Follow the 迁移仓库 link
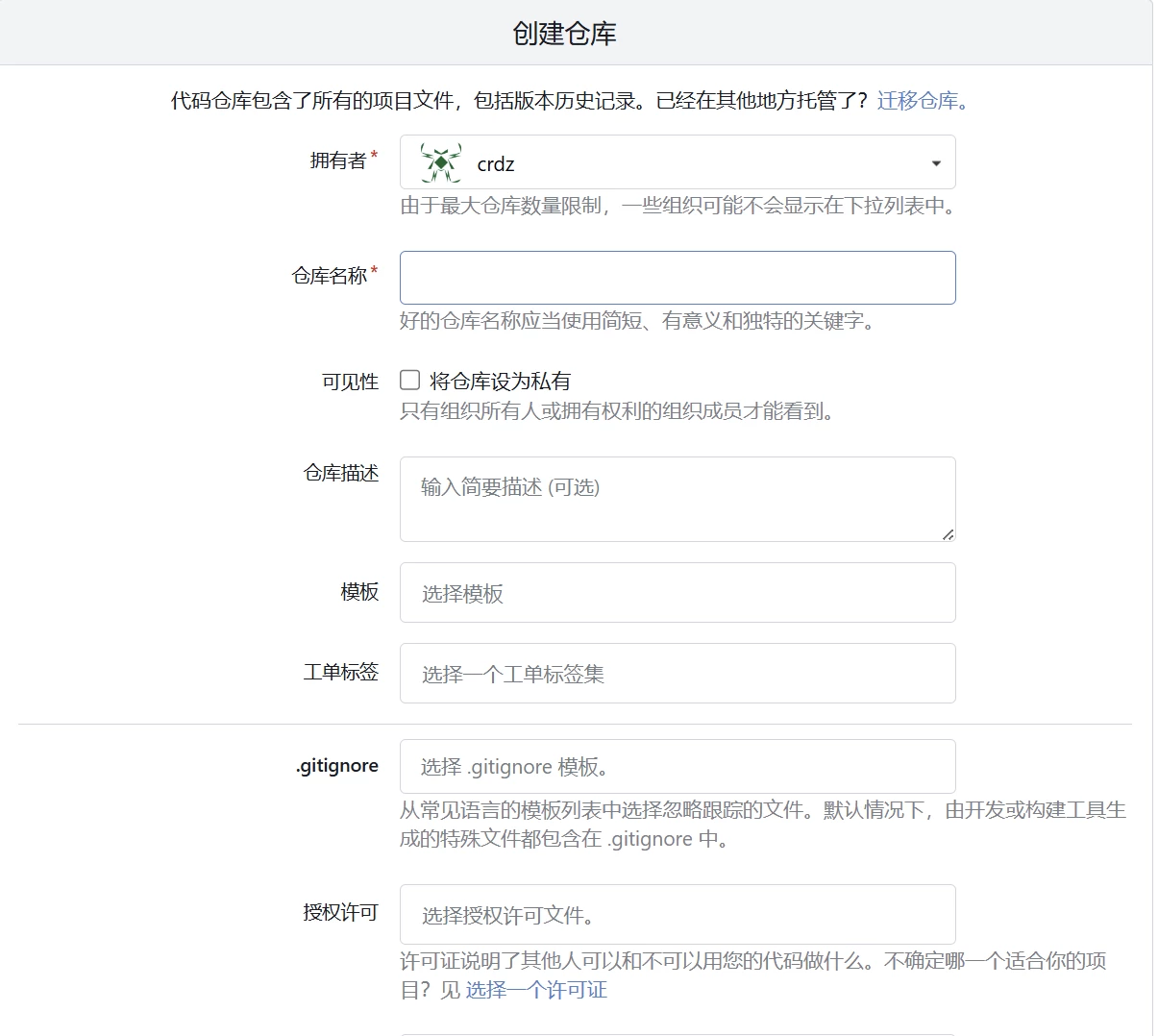The width and height of the screenshot is (1158, 1036). (x=921, y=101)
